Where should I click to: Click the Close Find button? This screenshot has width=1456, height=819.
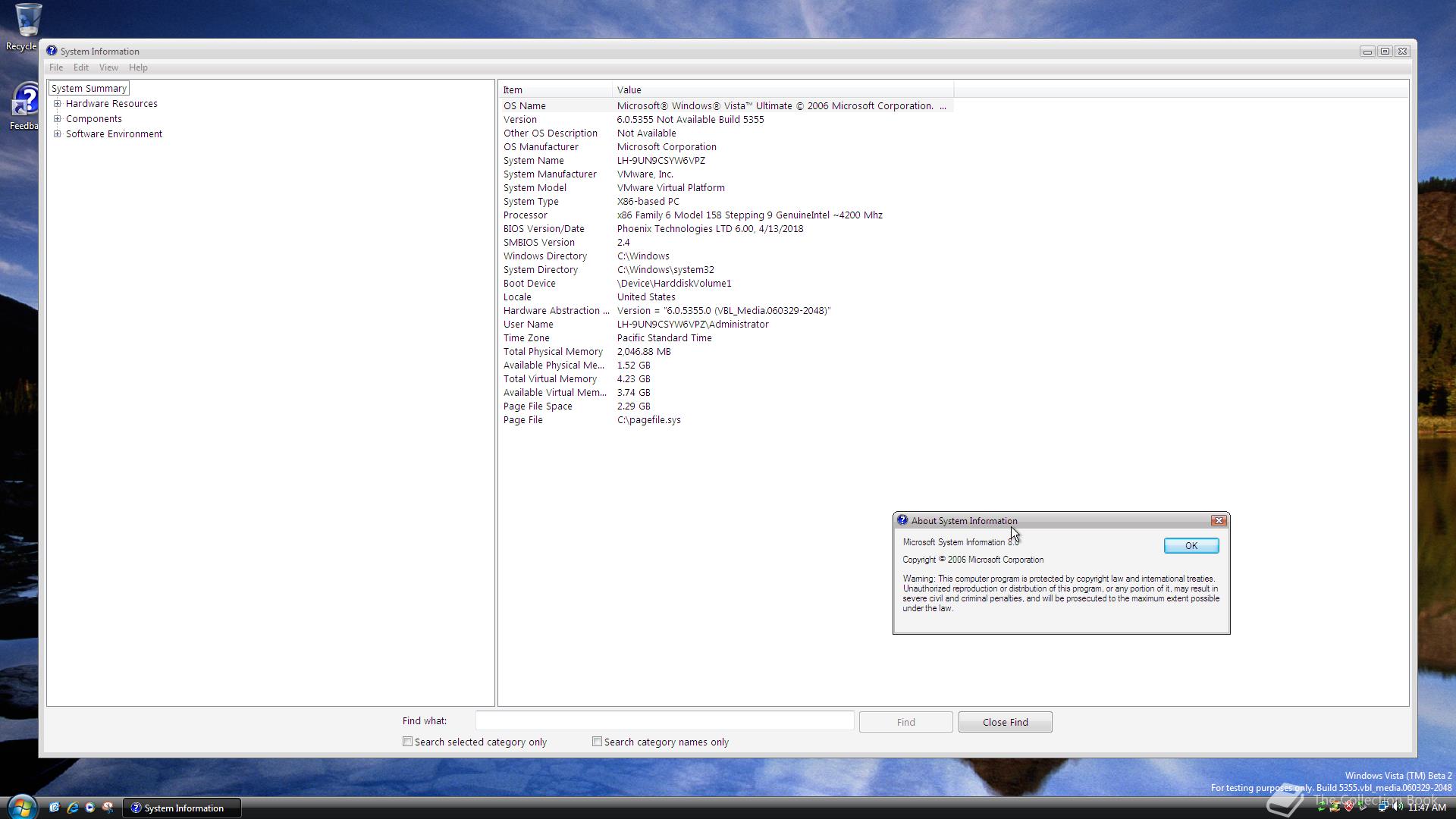click(1005, 722)
